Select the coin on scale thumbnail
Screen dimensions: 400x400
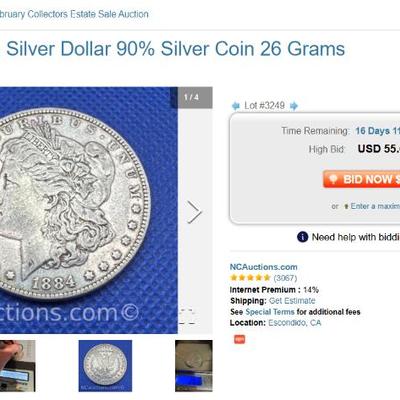pyautogui.click(x=194, y=366)
